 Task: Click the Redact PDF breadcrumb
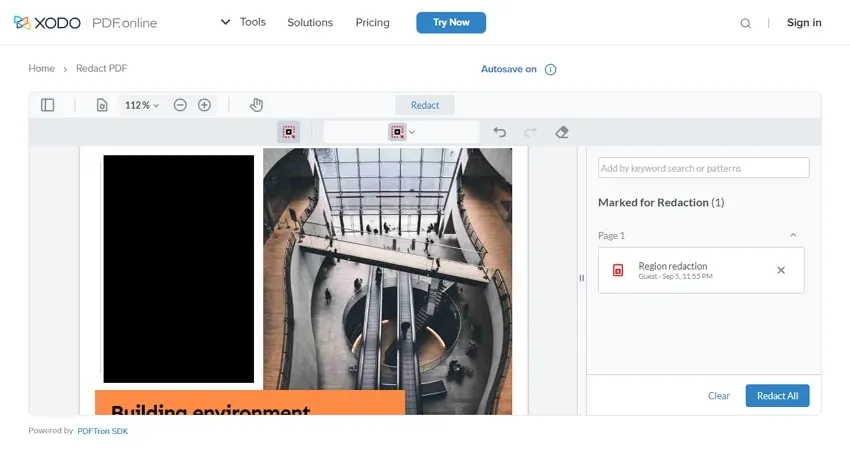101,68
